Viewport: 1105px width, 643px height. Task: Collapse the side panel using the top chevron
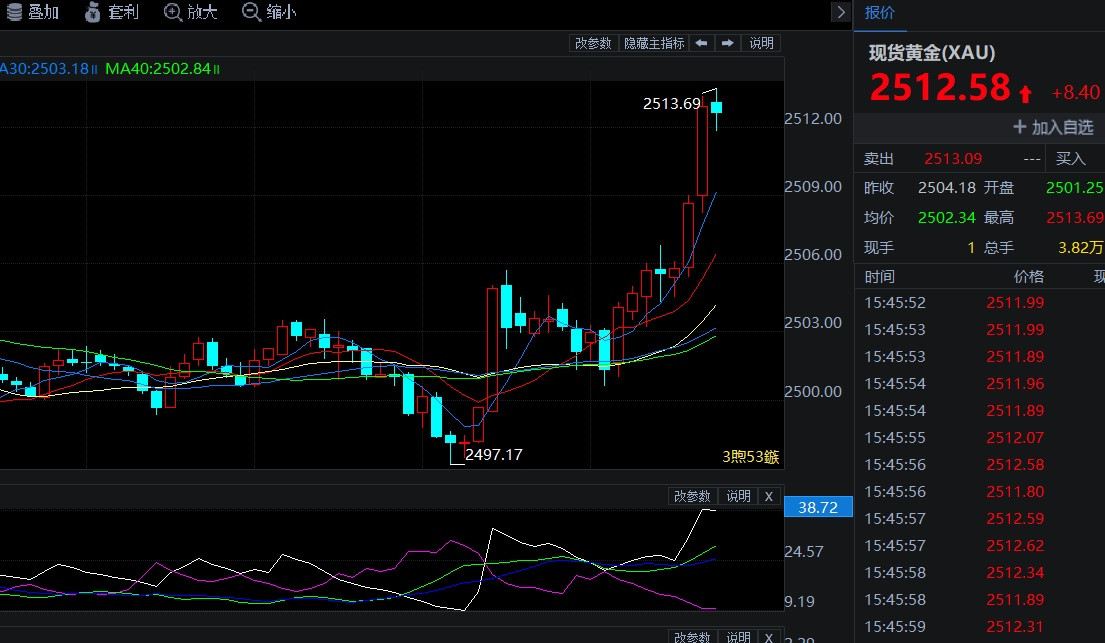[x=841, y=12]
